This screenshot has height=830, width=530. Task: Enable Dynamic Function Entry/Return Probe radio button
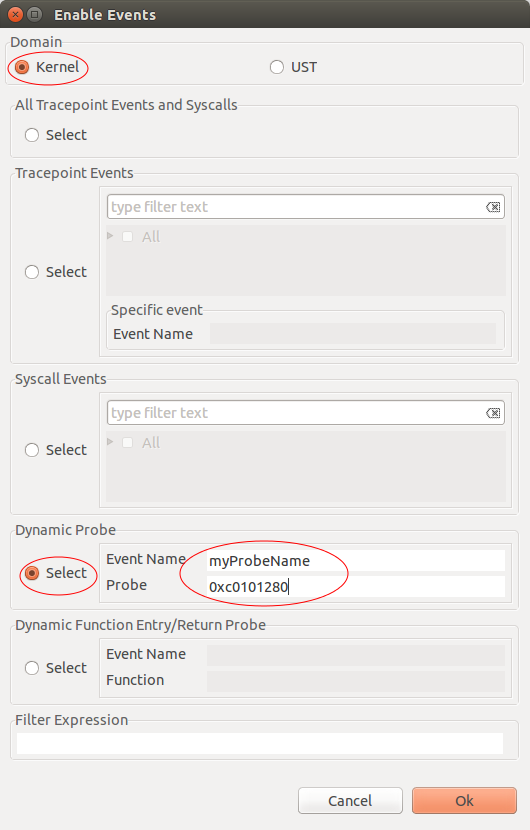[x=32, y=668]
